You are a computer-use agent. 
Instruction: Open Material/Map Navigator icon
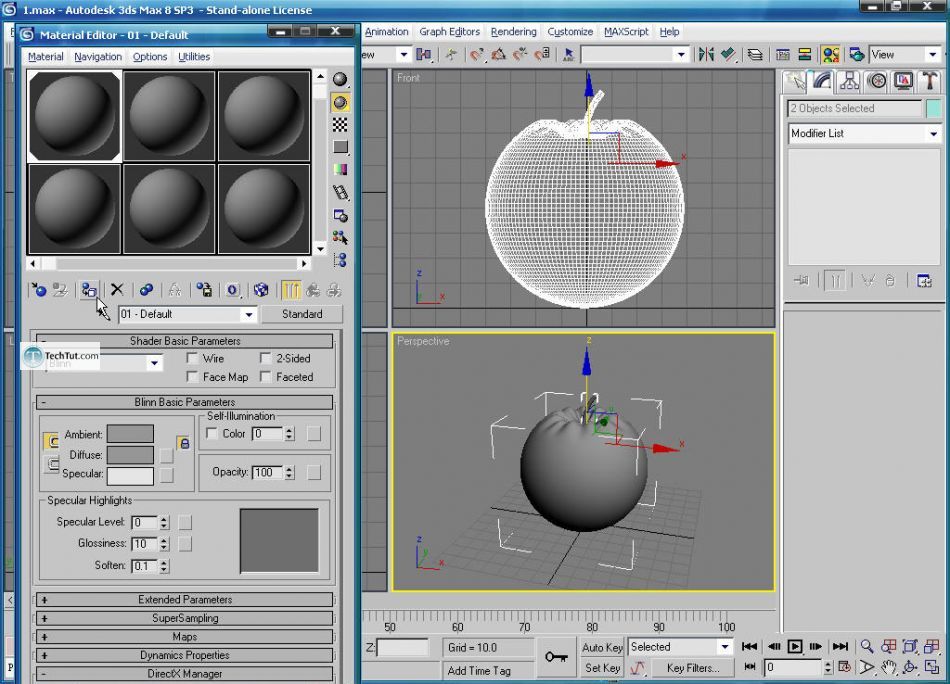coord(340,260)
